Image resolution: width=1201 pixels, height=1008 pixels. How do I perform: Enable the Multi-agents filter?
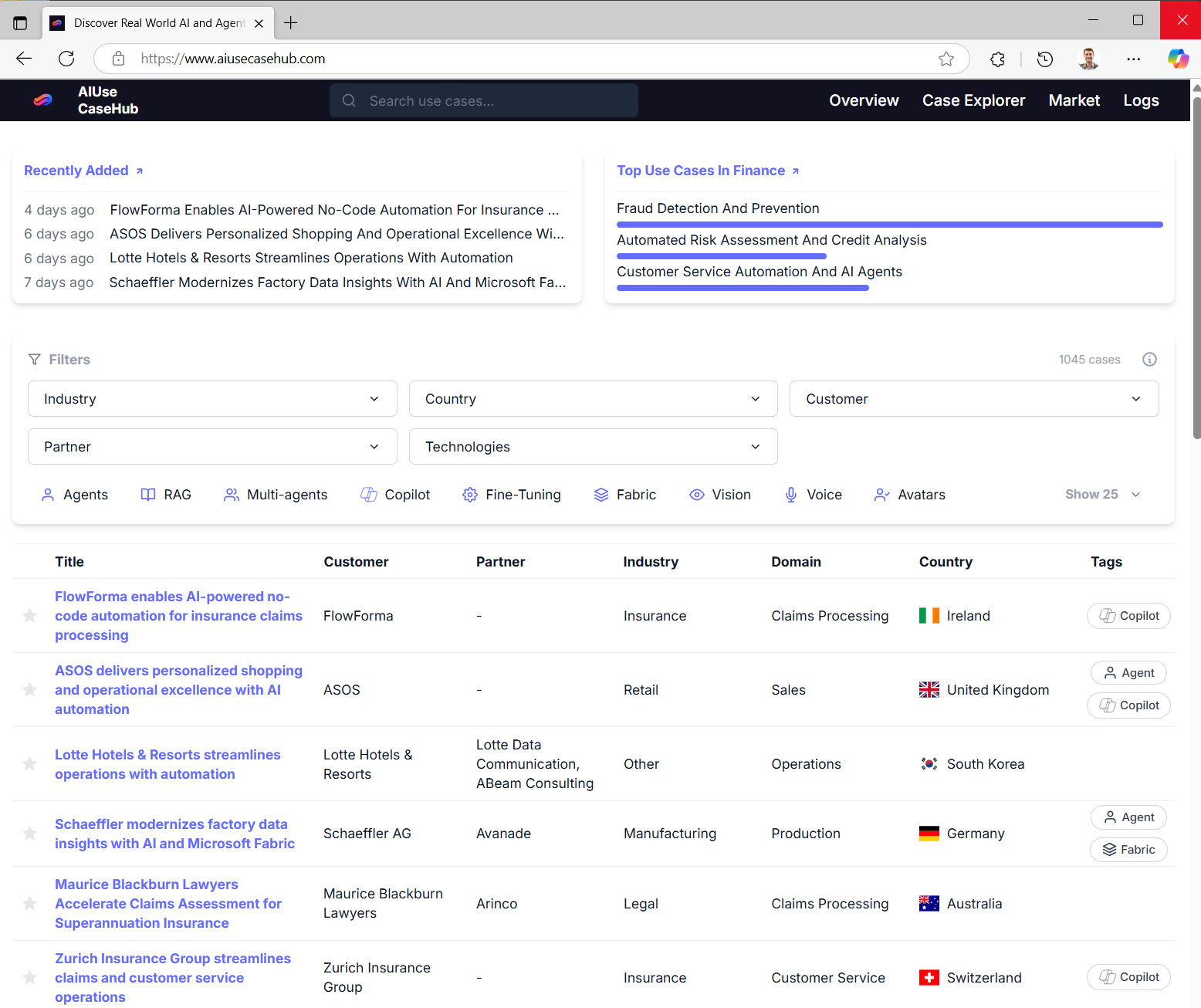pyautogui.click(x=276, y=495)
